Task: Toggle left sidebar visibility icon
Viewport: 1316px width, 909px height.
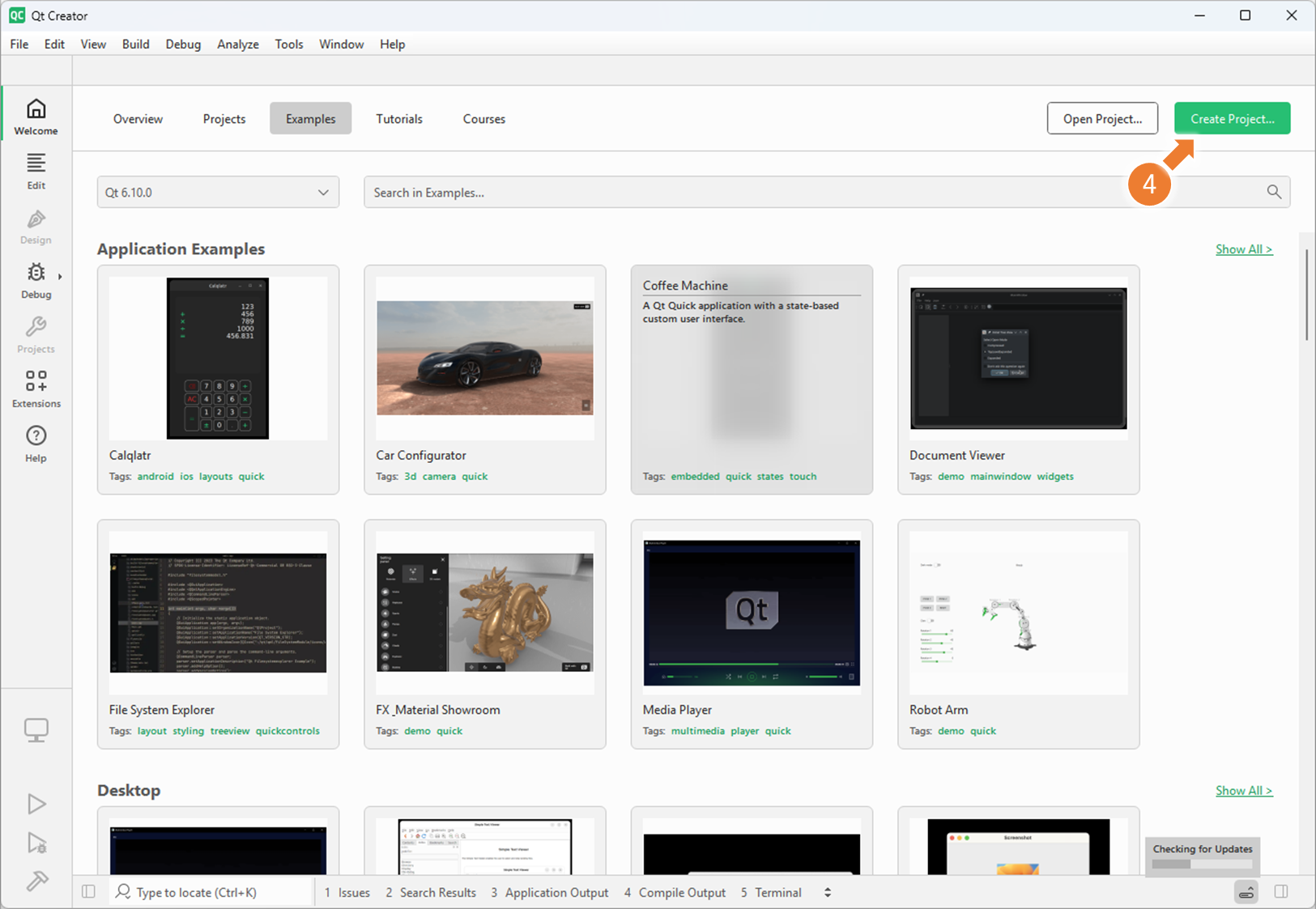Action: [x=89, y=892]
